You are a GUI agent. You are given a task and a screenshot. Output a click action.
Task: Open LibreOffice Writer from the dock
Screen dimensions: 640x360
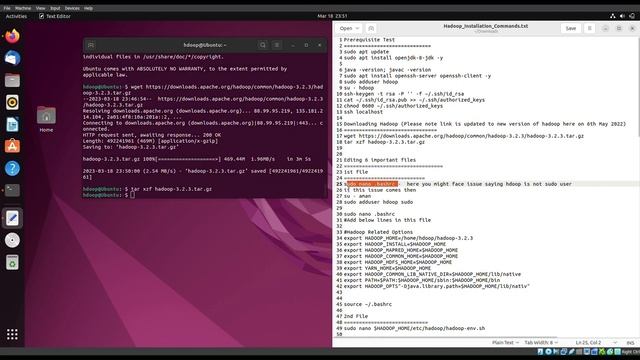coord(12,124)
